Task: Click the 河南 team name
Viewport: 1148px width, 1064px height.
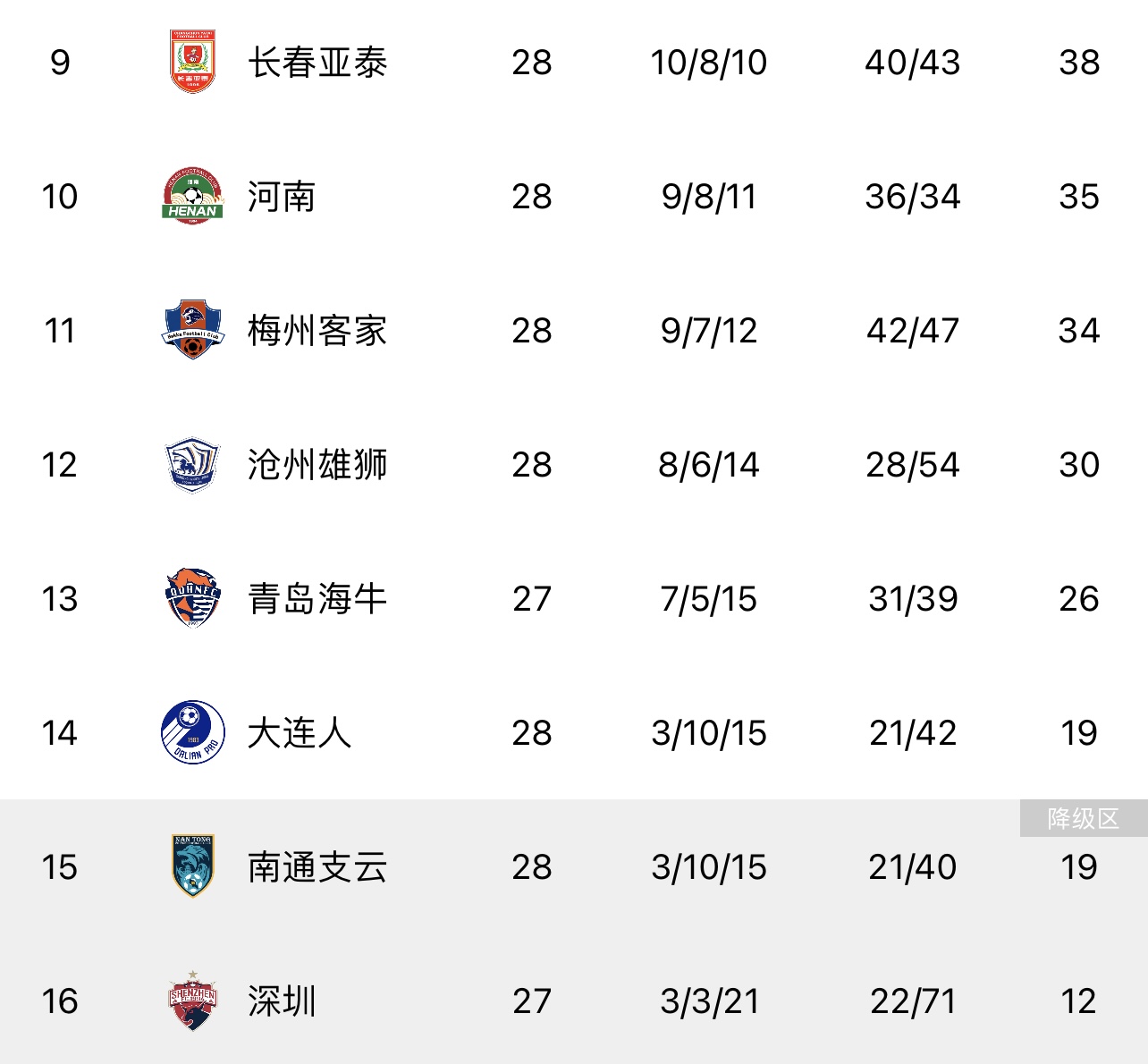Action: tap(282, 197)
